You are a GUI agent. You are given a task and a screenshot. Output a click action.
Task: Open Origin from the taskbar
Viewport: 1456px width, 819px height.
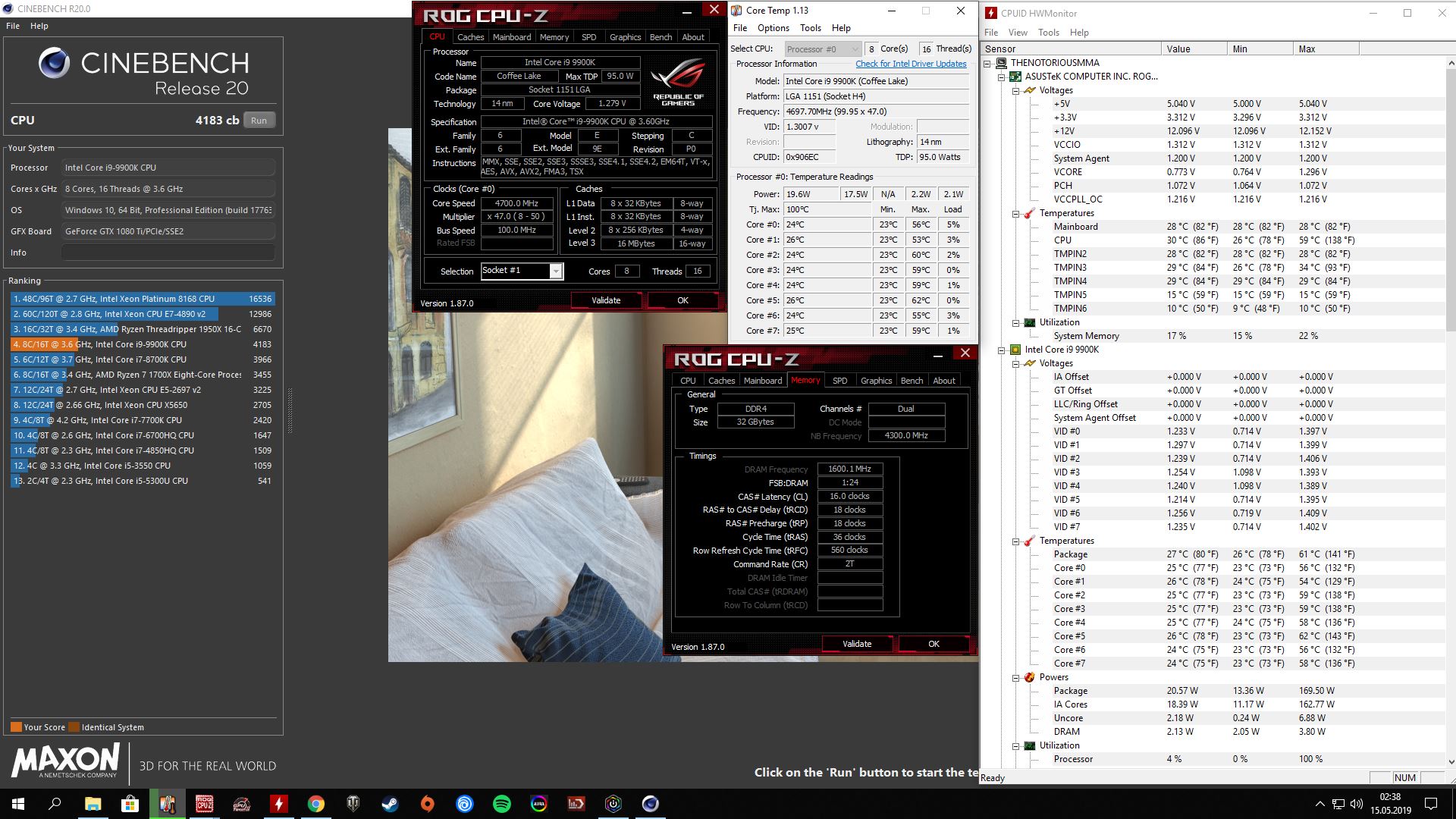pos(428,804)
